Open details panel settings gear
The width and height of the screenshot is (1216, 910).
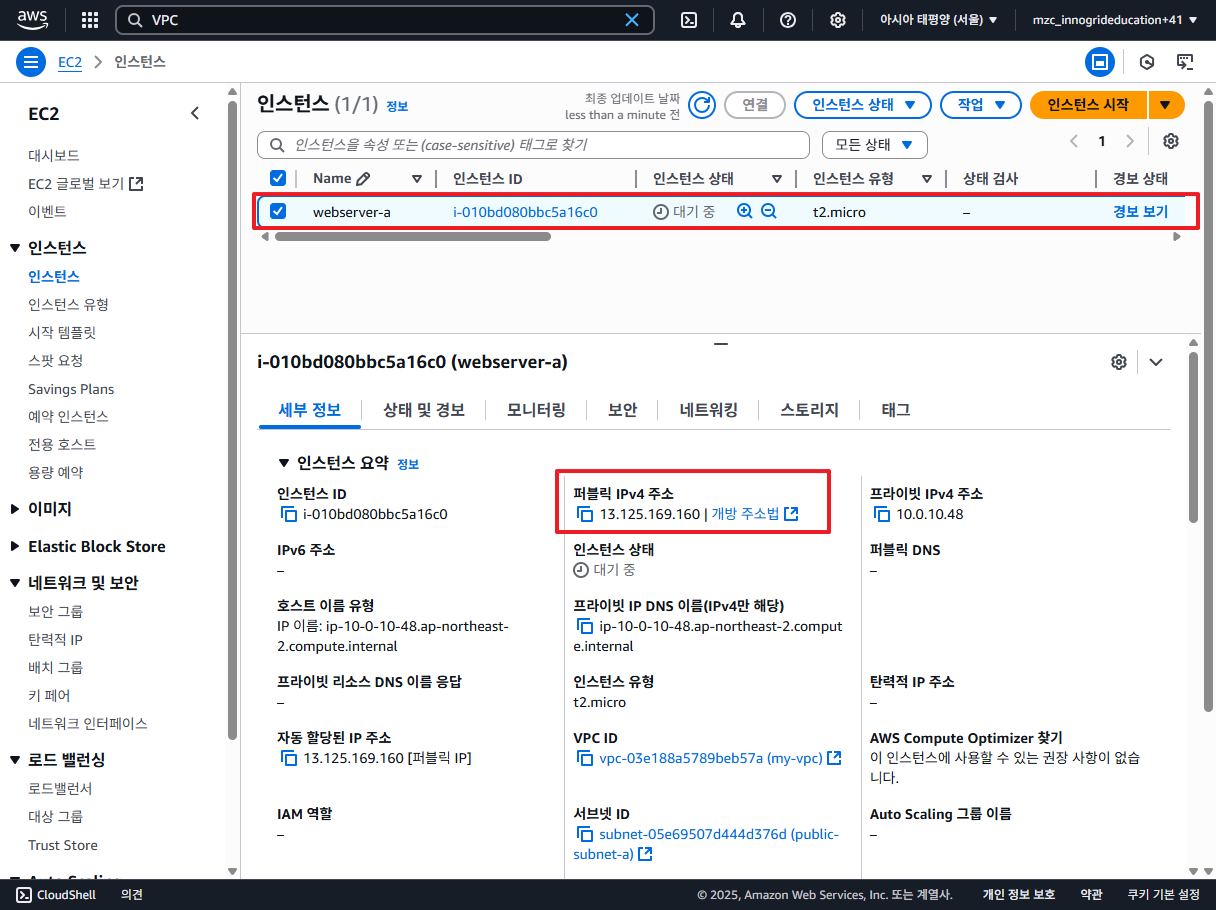point(1119,362)
